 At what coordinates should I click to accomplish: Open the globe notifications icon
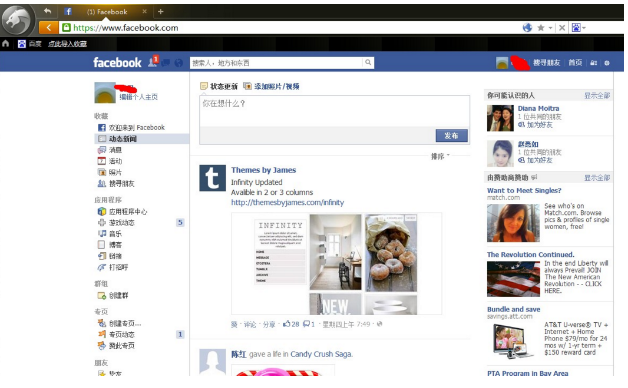click(x=179, y=63)
